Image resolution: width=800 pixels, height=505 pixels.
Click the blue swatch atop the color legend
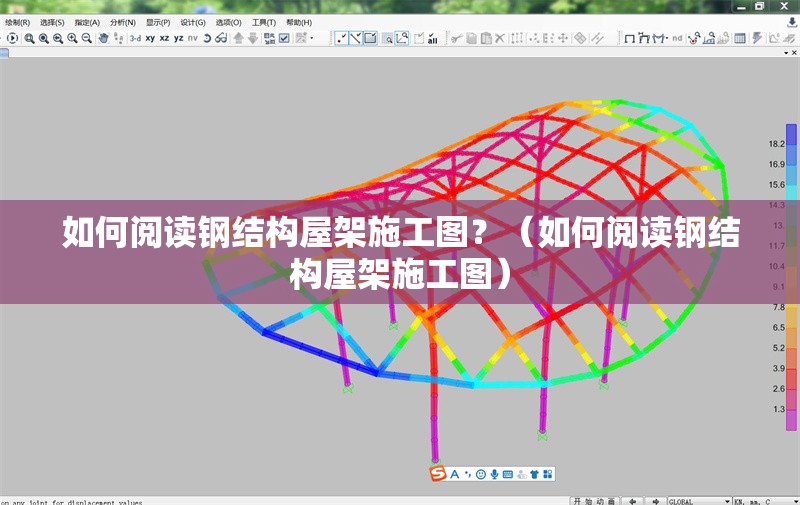(791, 134)
